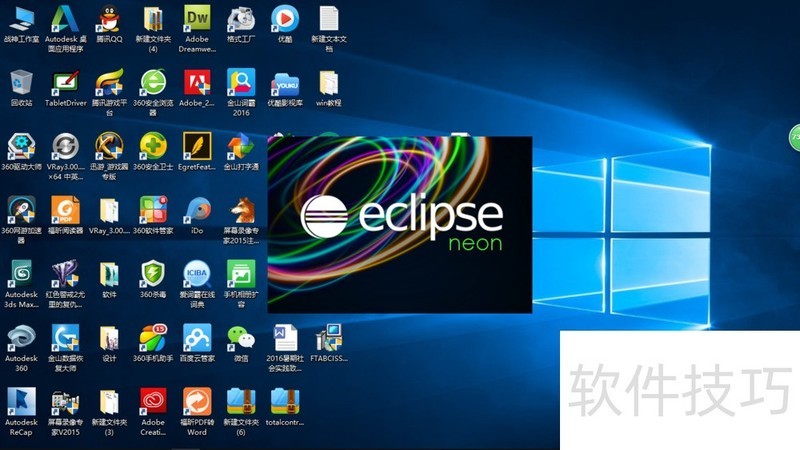Select the VRay3.00 x64 installer icon
The image size is (800, 450).
[65, 147]
